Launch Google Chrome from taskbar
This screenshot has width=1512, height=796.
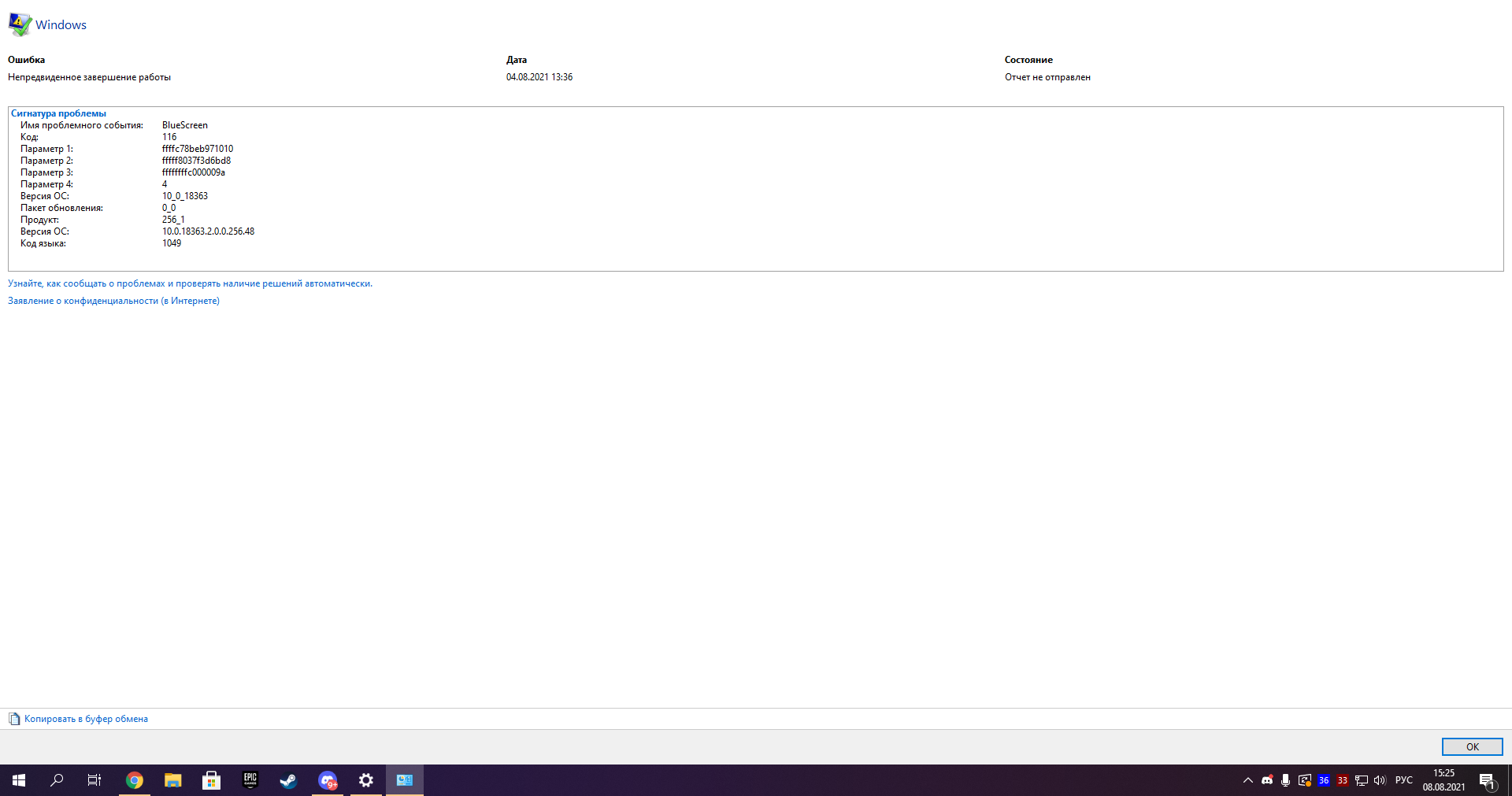(135, 780)
